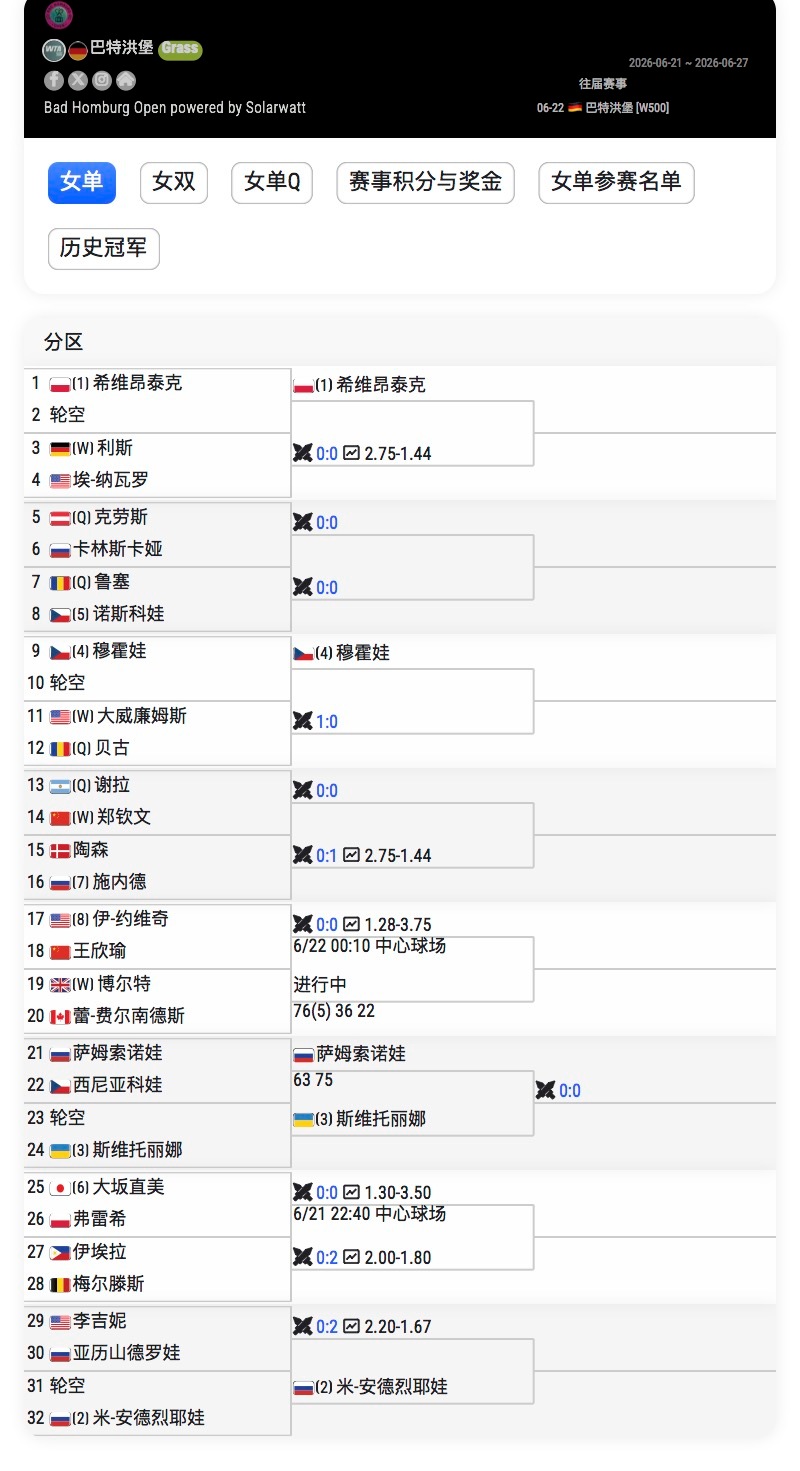Open odds chart icon for 大坂直美 match
The image size is (800, 1471).
[x=351, y=1192]
